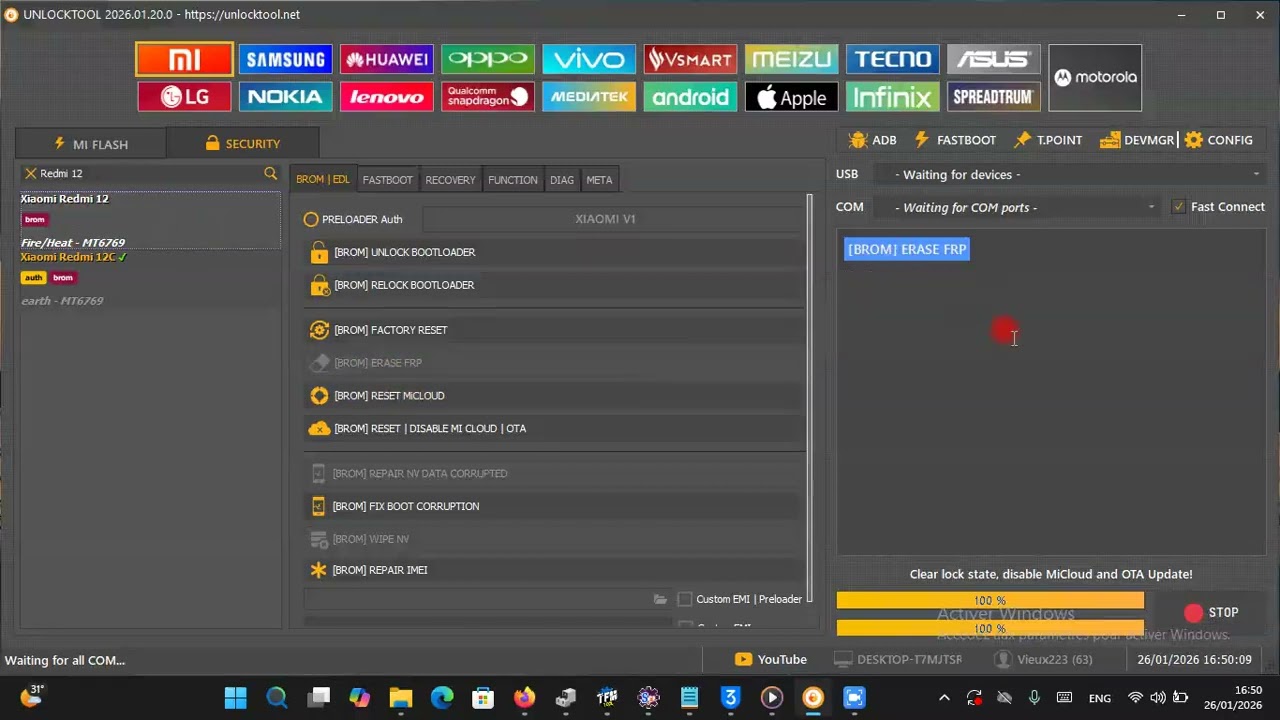Click the search magnifier icon
The height and width of the screenshot is (720, 1280).
(x=270, y=173)
